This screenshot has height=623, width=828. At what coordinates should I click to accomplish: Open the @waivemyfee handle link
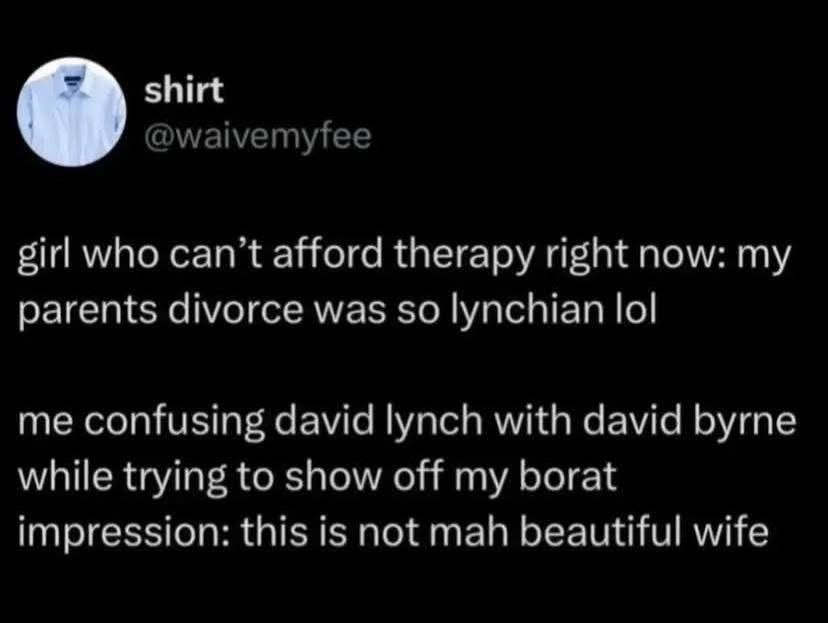258,137
